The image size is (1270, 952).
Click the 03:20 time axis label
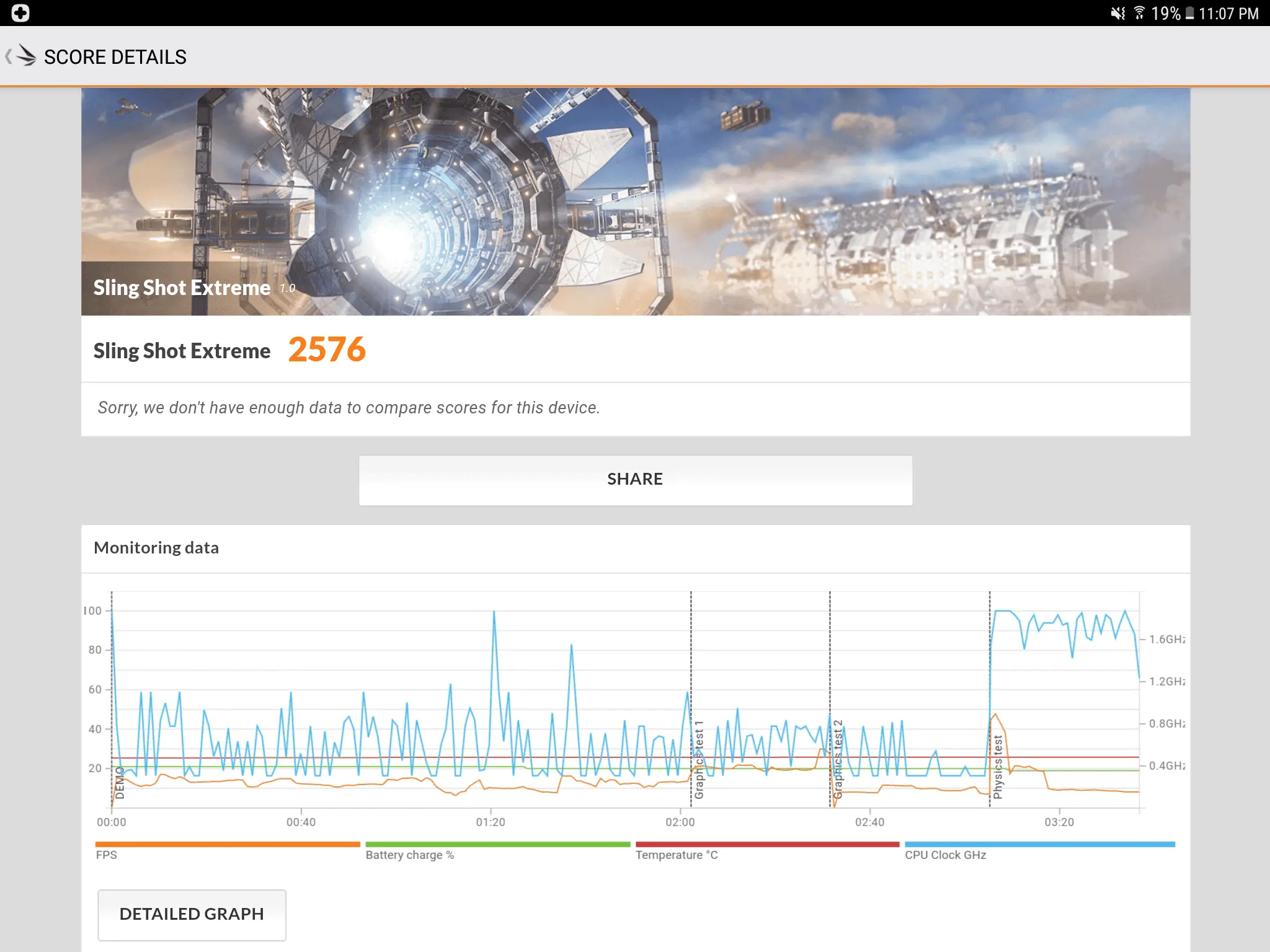coord(1059,822)
